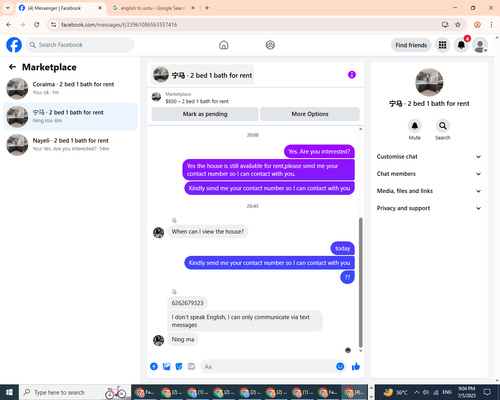The image size is (500, 400).
Task: Expand the Privacy and support section
Action: click(429, 208)
